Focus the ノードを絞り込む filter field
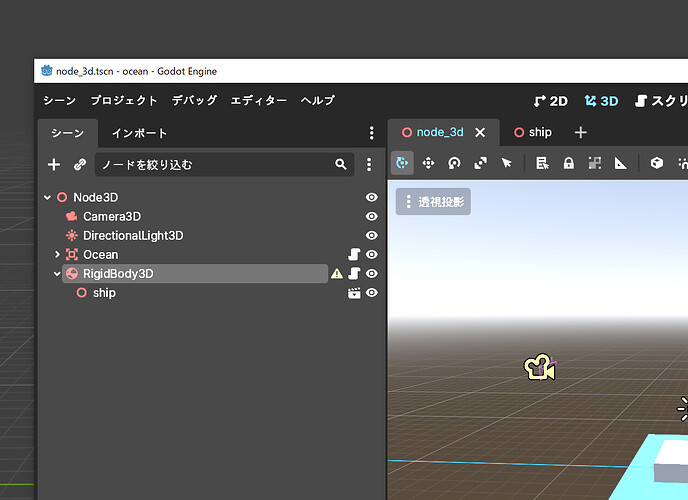Screen dimensions: 688x500 point(224,164)
